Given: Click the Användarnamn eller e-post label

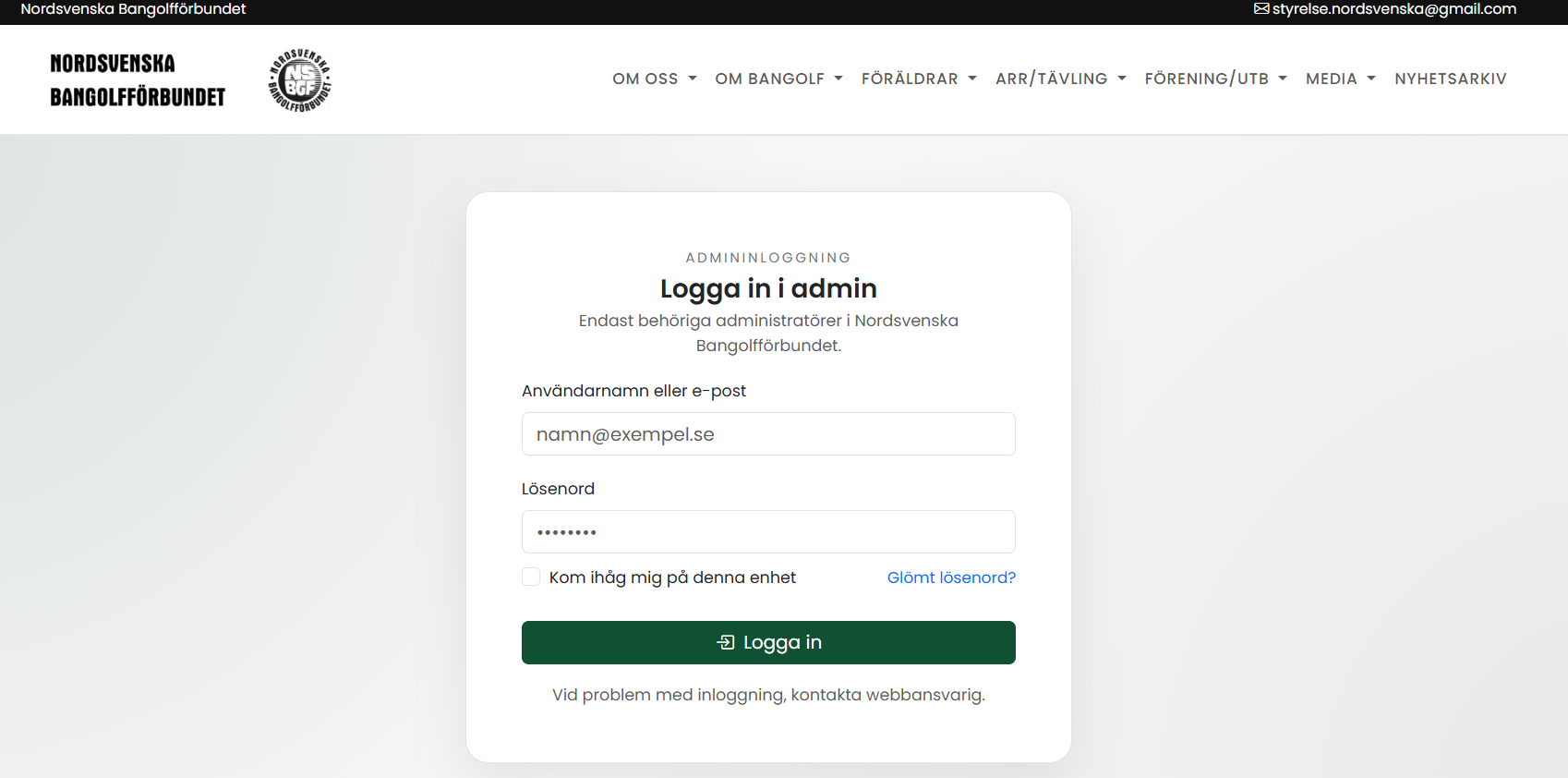Looking at the screenshot, I should pos(633,391).
